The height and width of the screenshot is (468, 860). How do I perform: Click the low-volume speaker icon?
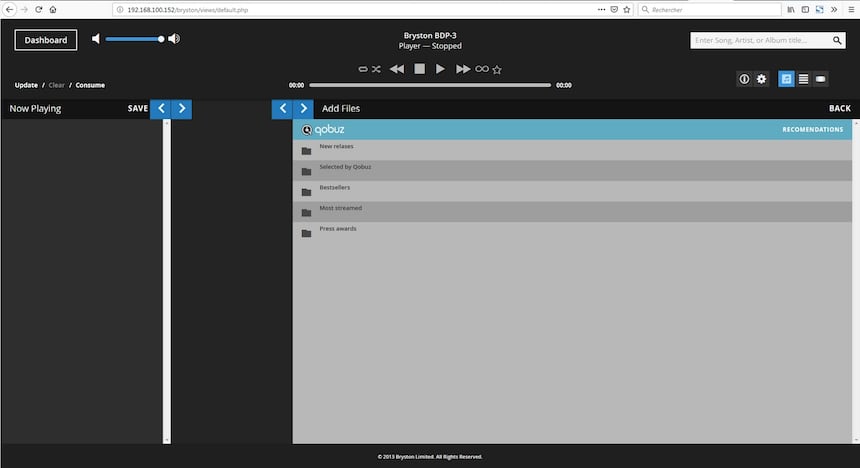96,38
